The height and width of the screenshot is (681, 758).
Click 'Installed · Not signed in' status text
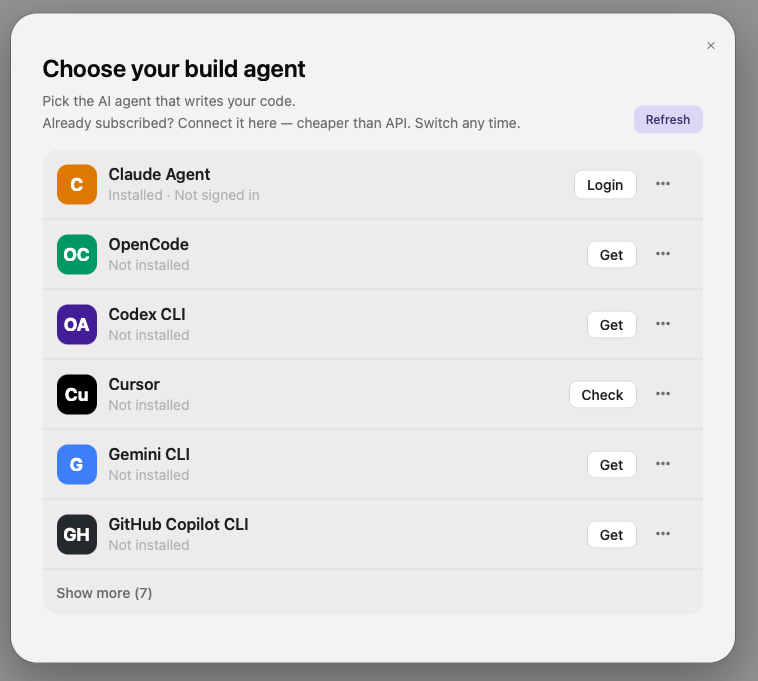coord(184,195)
